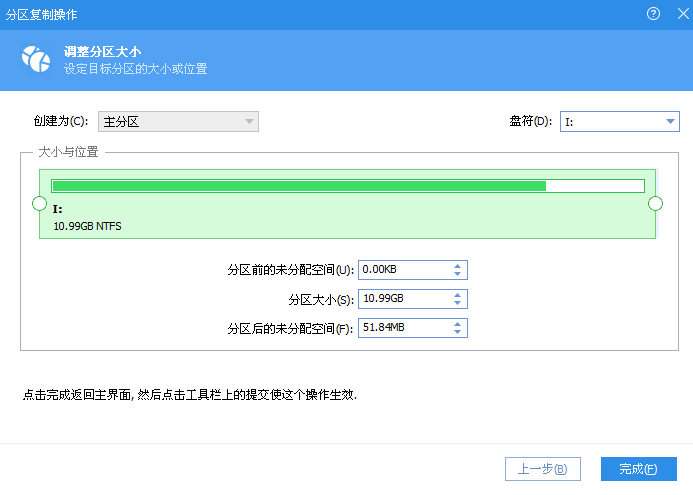Increase 分区后的未分配空间 with up arrow

[x=457, y=324]
